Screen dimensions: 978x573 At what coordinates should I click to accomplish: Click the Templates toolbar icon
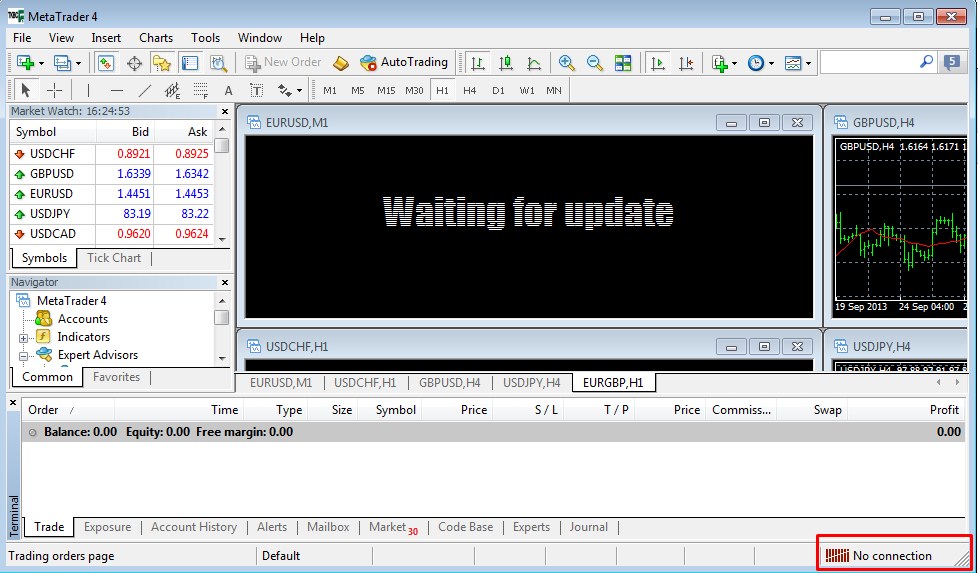tap(793, 62)
